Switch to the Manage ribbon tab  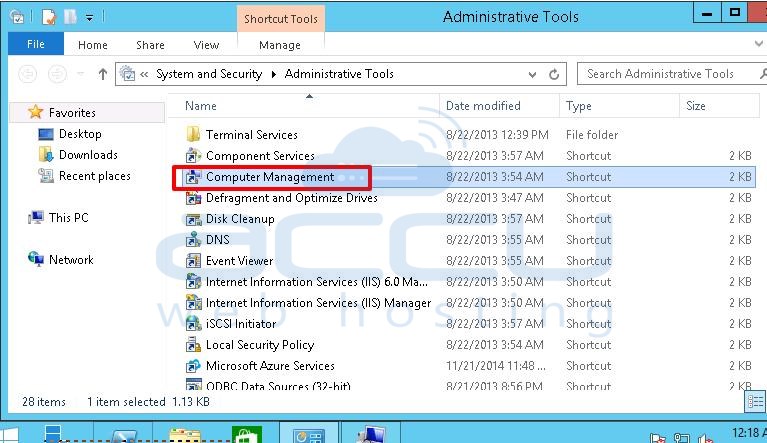click(x=280, y=45)
